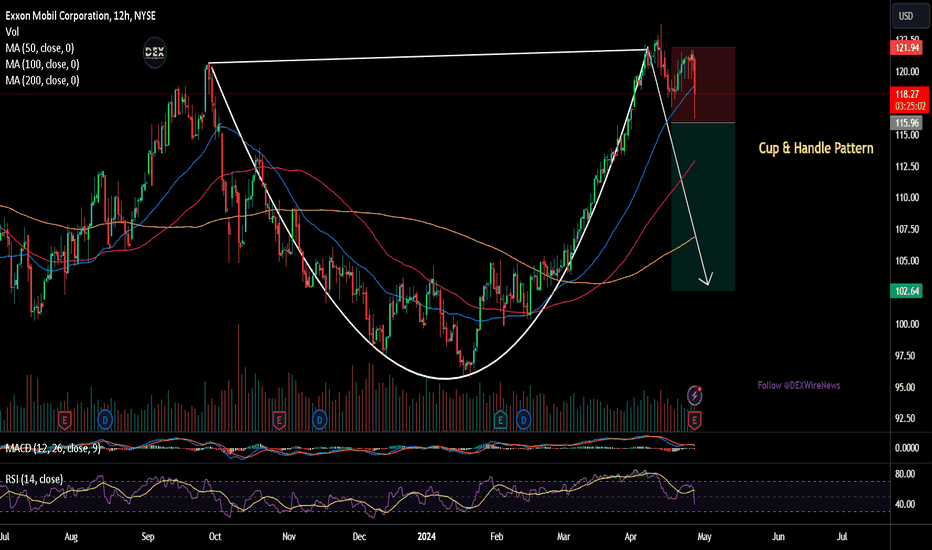Open the dividend marker in mid-November
The image size is (932, 550).
pyautogui.click(x=320, y=420)
